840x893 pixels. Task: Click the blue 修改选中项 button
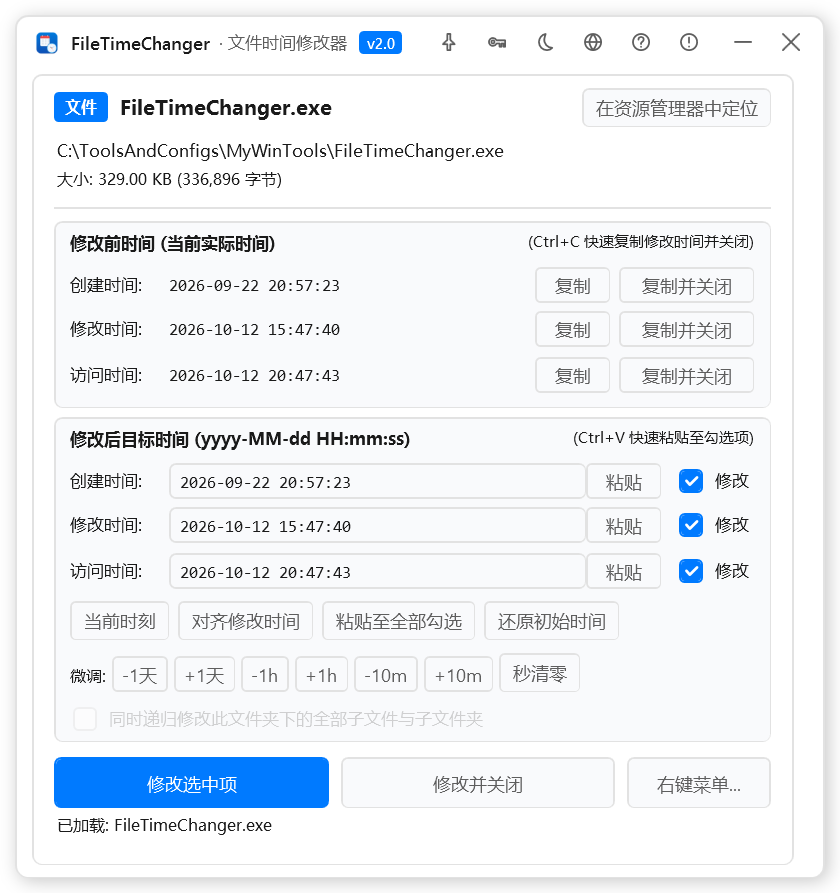tap(191, 783)
